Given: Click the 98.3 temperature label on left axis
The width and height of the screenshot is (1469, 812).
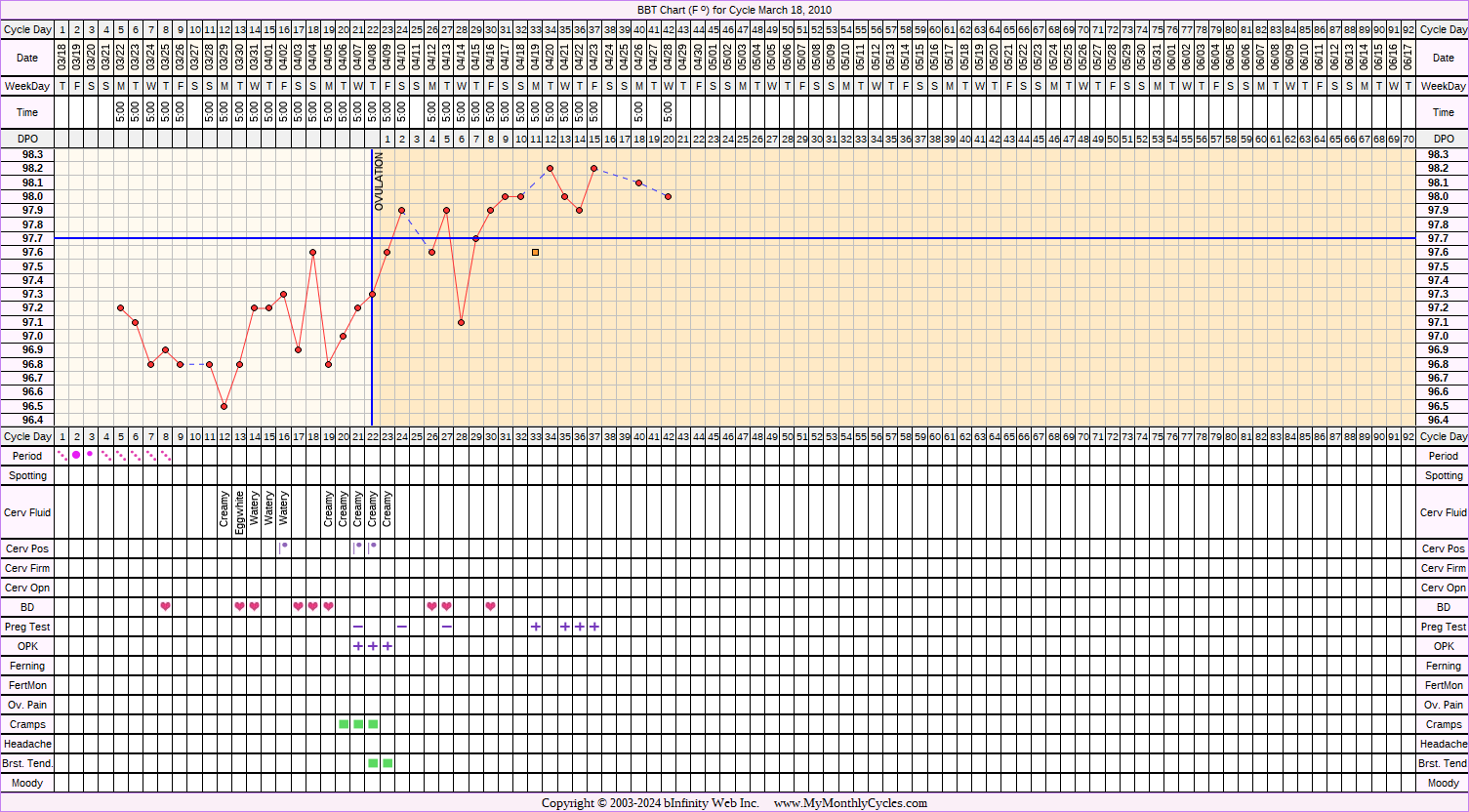Looking at the screenshot, I should point(32,154).
